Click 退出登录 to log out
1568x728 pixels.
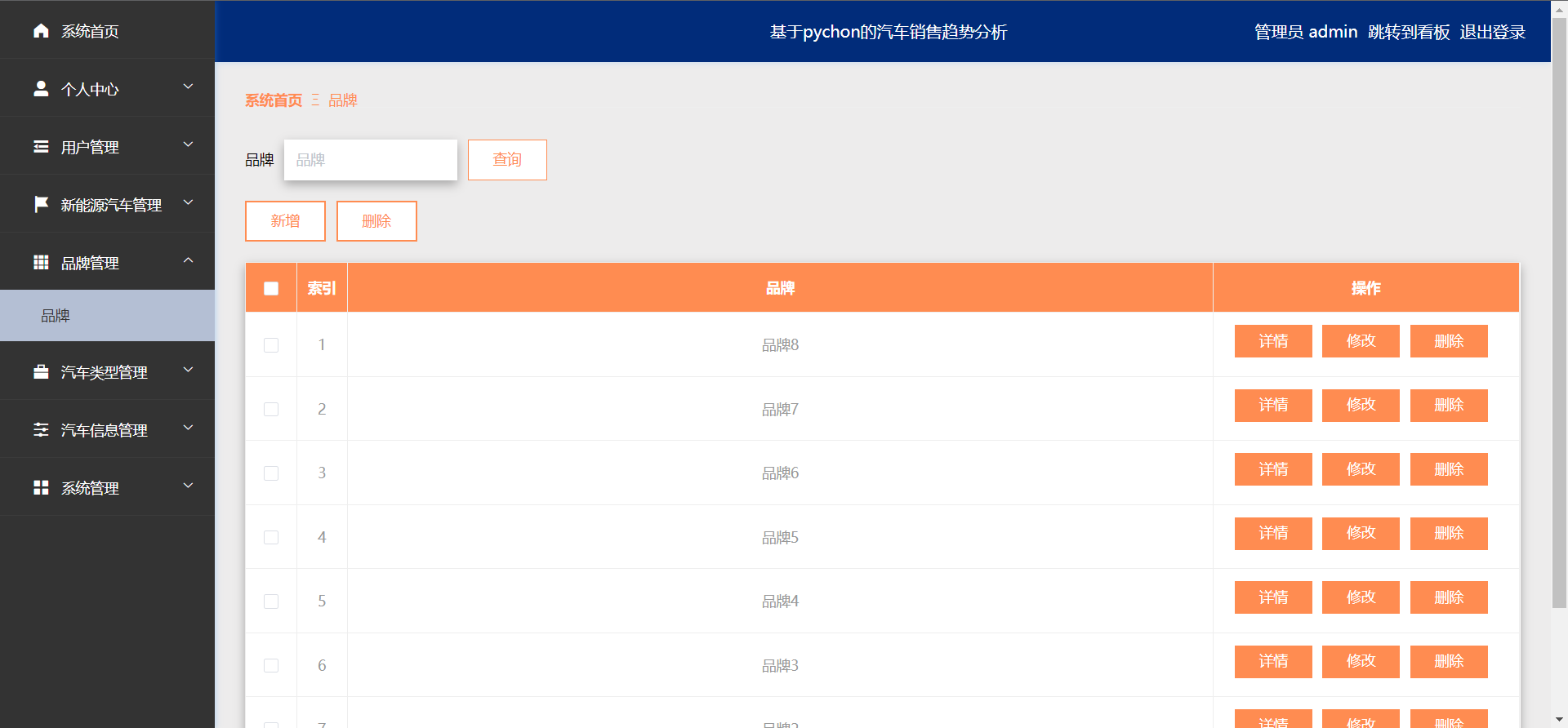(1493, 32)
